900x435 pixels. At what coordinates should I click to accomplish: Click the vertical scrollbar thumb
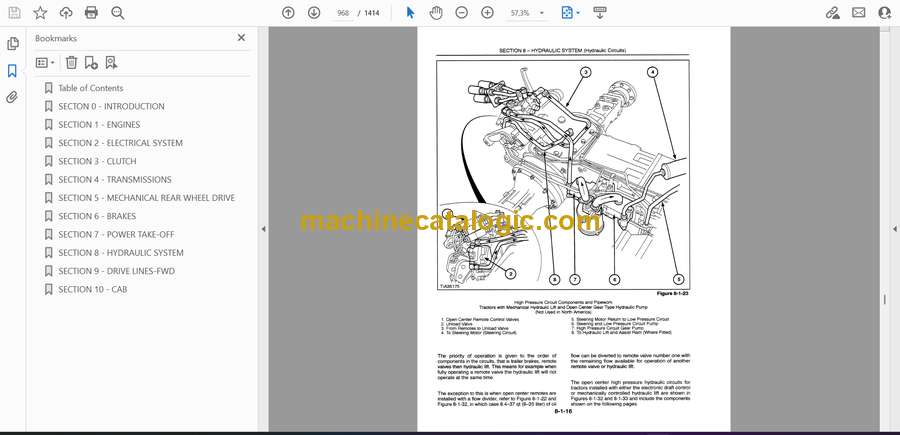pos(885,299)
